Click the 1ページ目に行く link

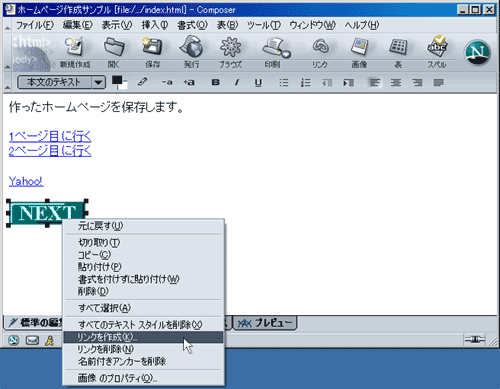tap(50, 136)
